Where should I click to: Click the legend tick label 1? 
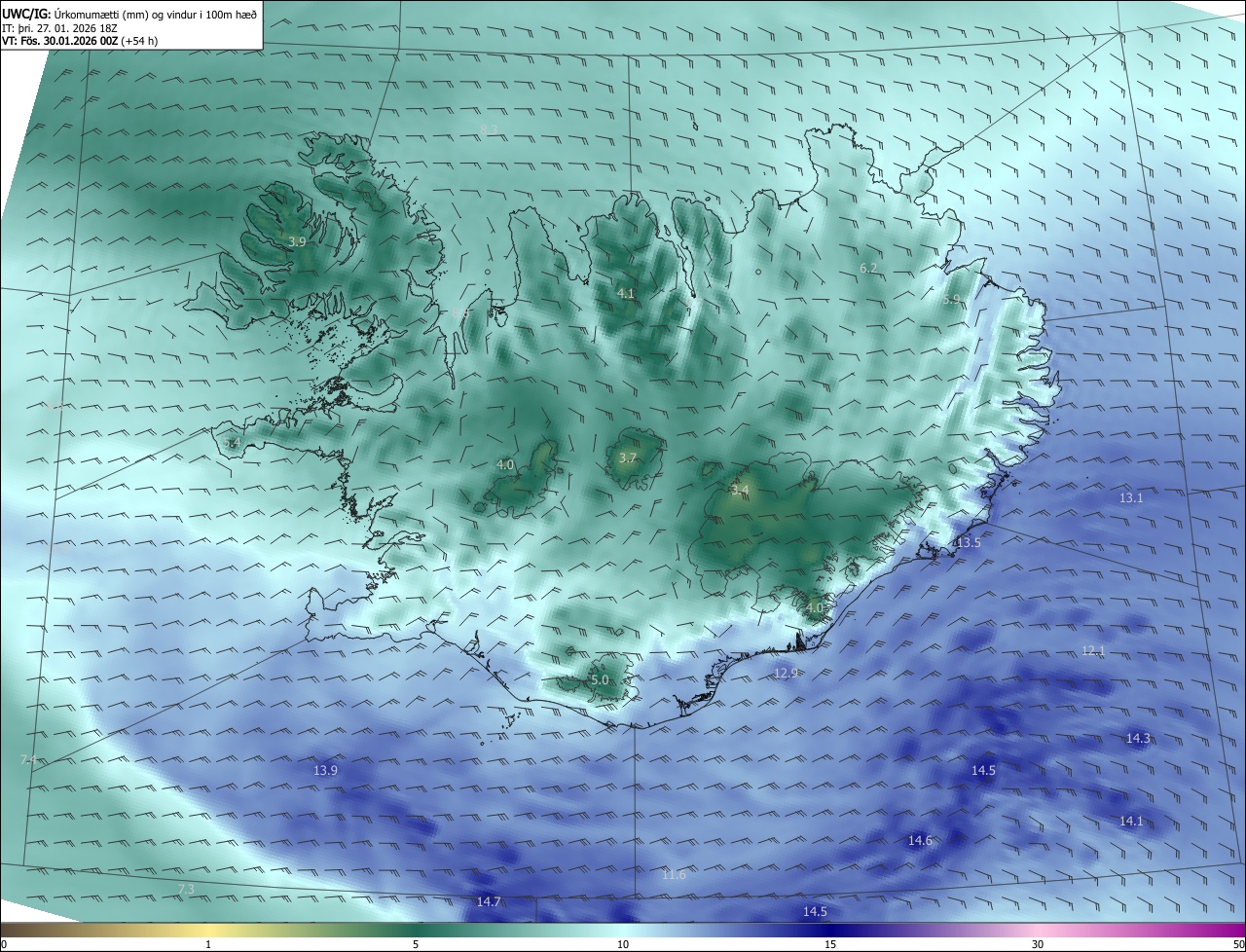[x=208, y=944]
